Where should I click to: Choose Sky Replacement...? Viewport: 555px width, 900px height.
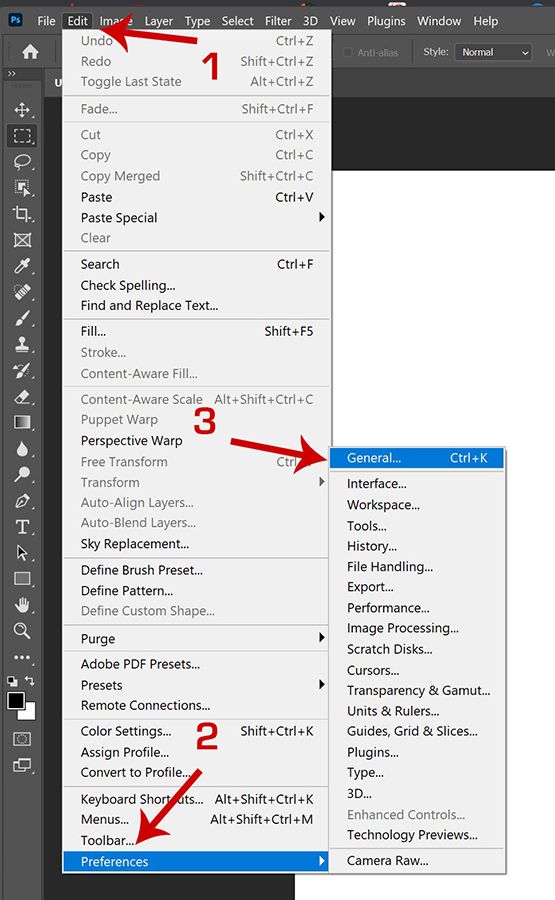[x=196, y=544]
